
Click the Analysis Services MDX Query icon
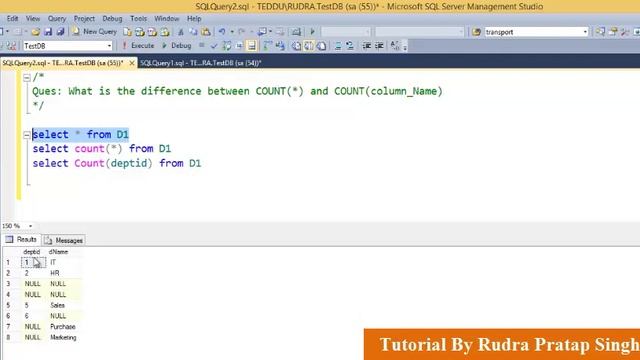point(140,32)
